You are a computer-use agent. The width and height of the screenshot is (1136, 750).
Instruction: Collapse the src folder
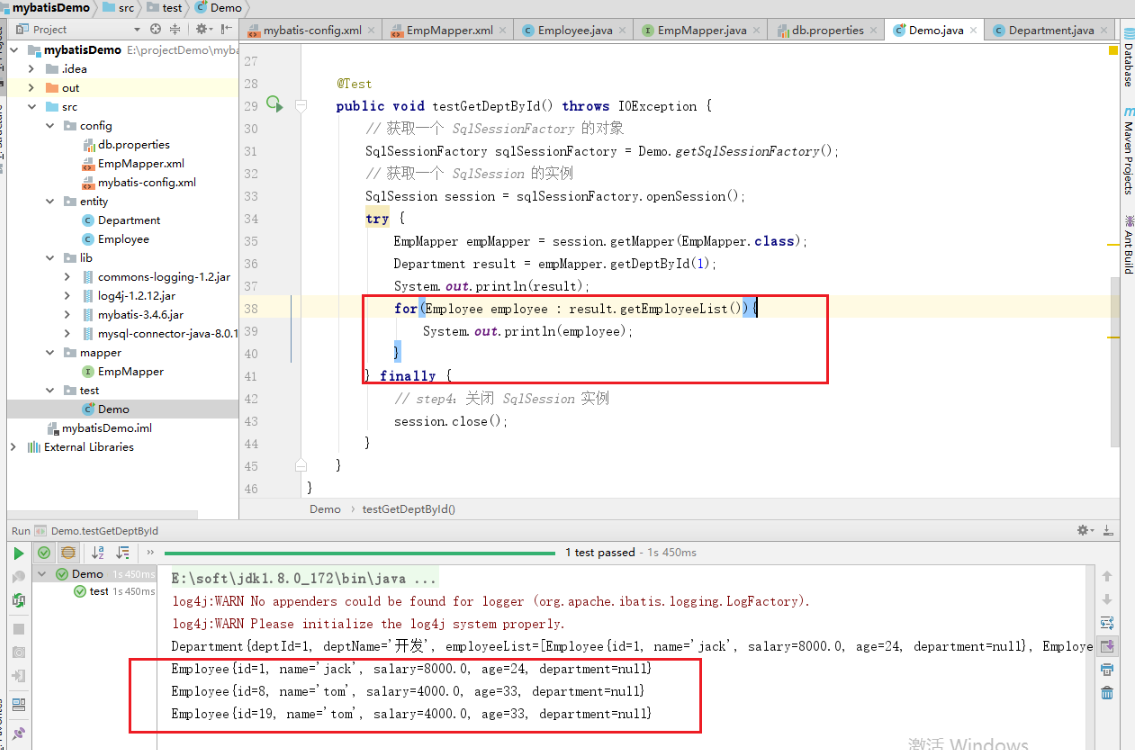[31, 107]
